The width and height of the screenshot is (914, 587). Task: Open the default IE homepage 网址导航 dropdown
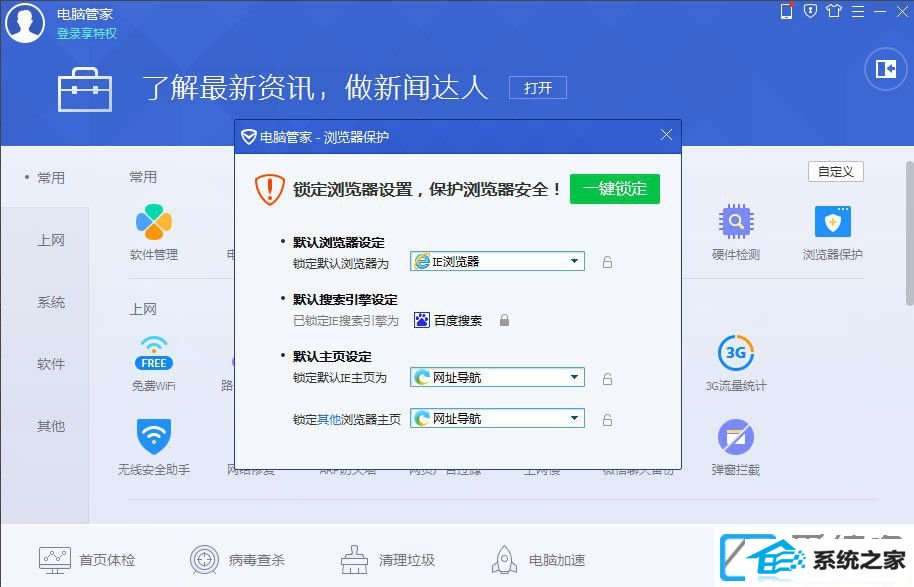(x=497, y=378)
